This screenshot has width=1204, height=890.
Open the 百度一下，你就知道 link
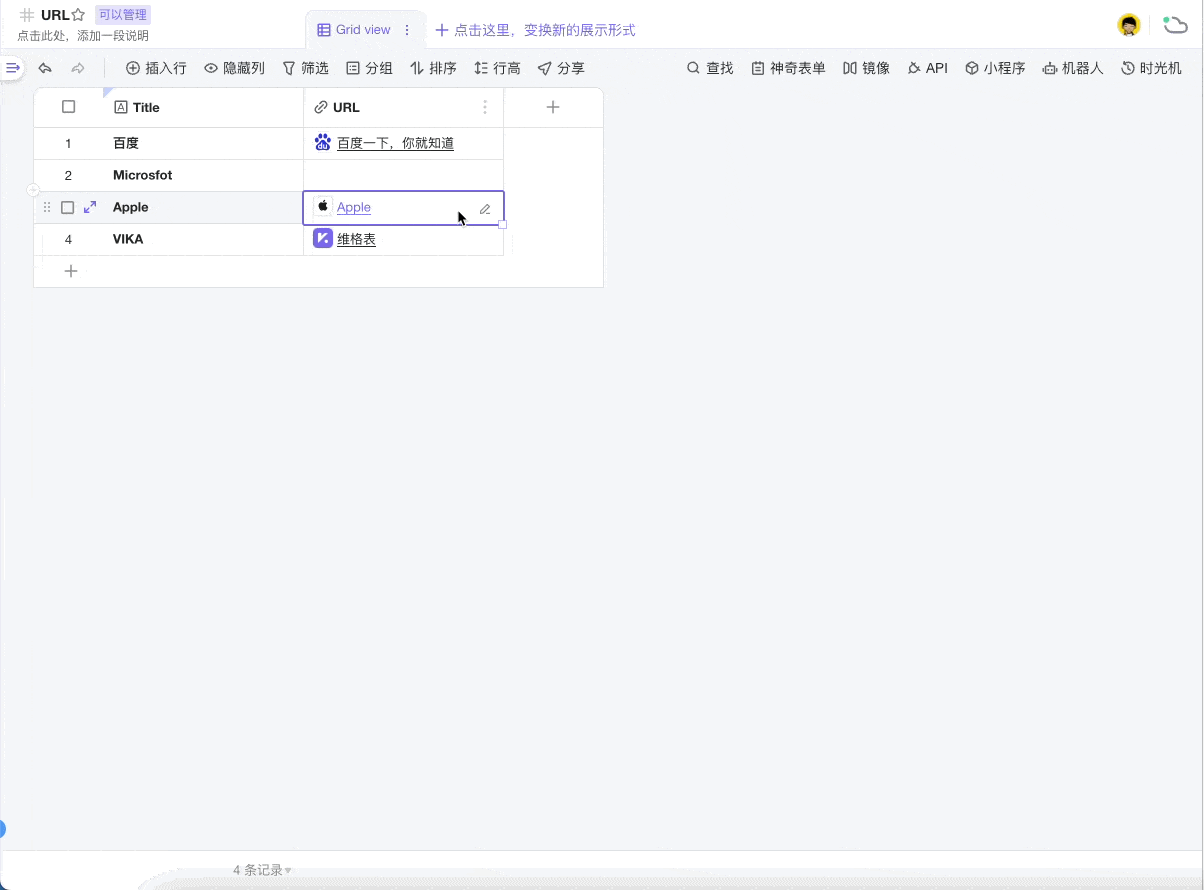pos(395,143)
